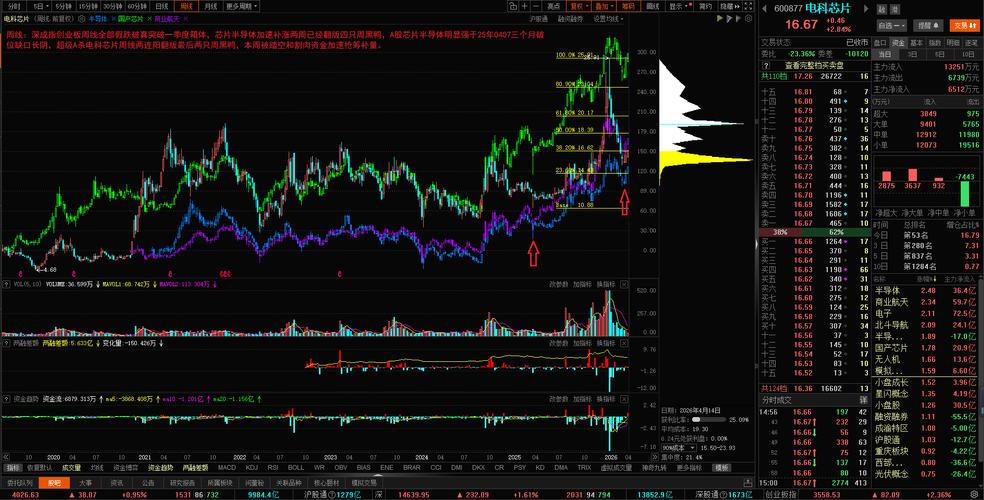Open 查看完整档买卖盘 link
This screenshot has width=984, height=500.
pos(814,65)
